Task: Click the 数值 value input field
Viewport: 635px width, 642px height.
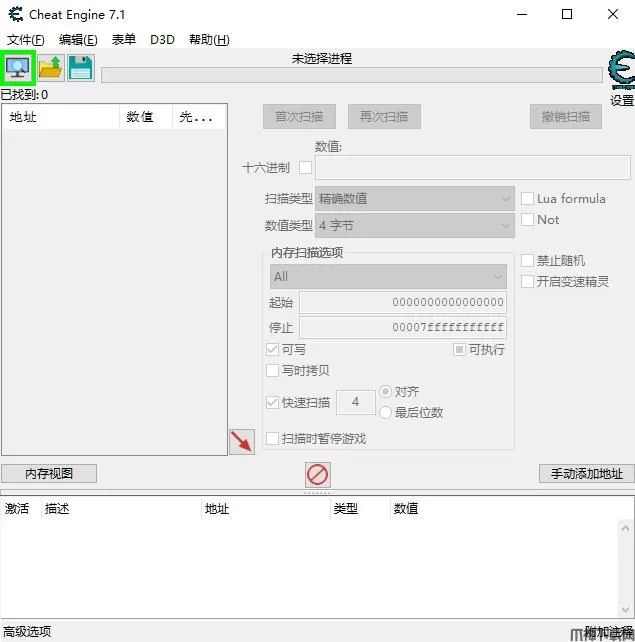Action: pos(473,167)
